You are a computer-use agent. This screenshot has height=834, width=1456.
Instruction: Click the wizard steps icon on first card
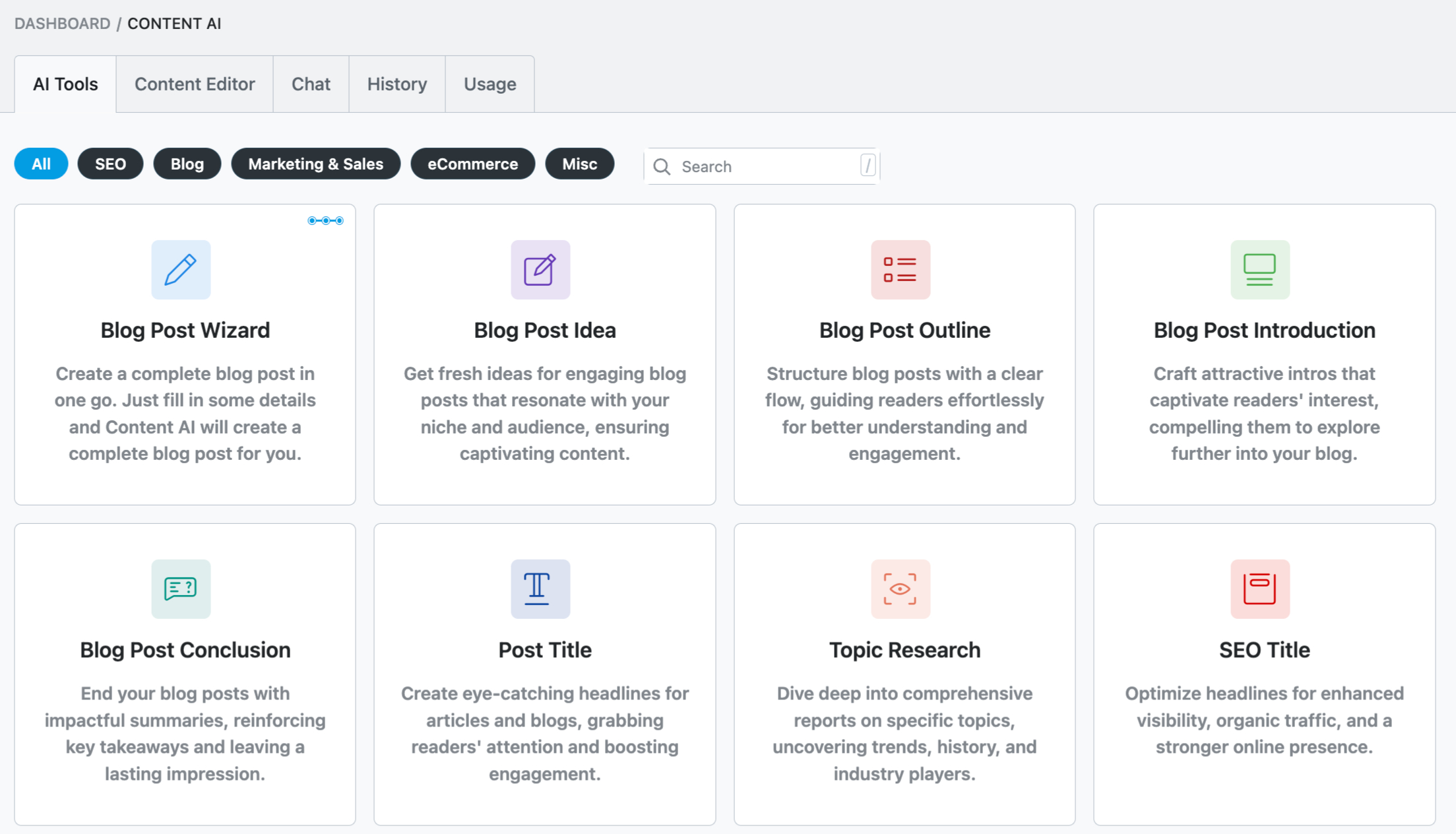click(x=325, y=220)
